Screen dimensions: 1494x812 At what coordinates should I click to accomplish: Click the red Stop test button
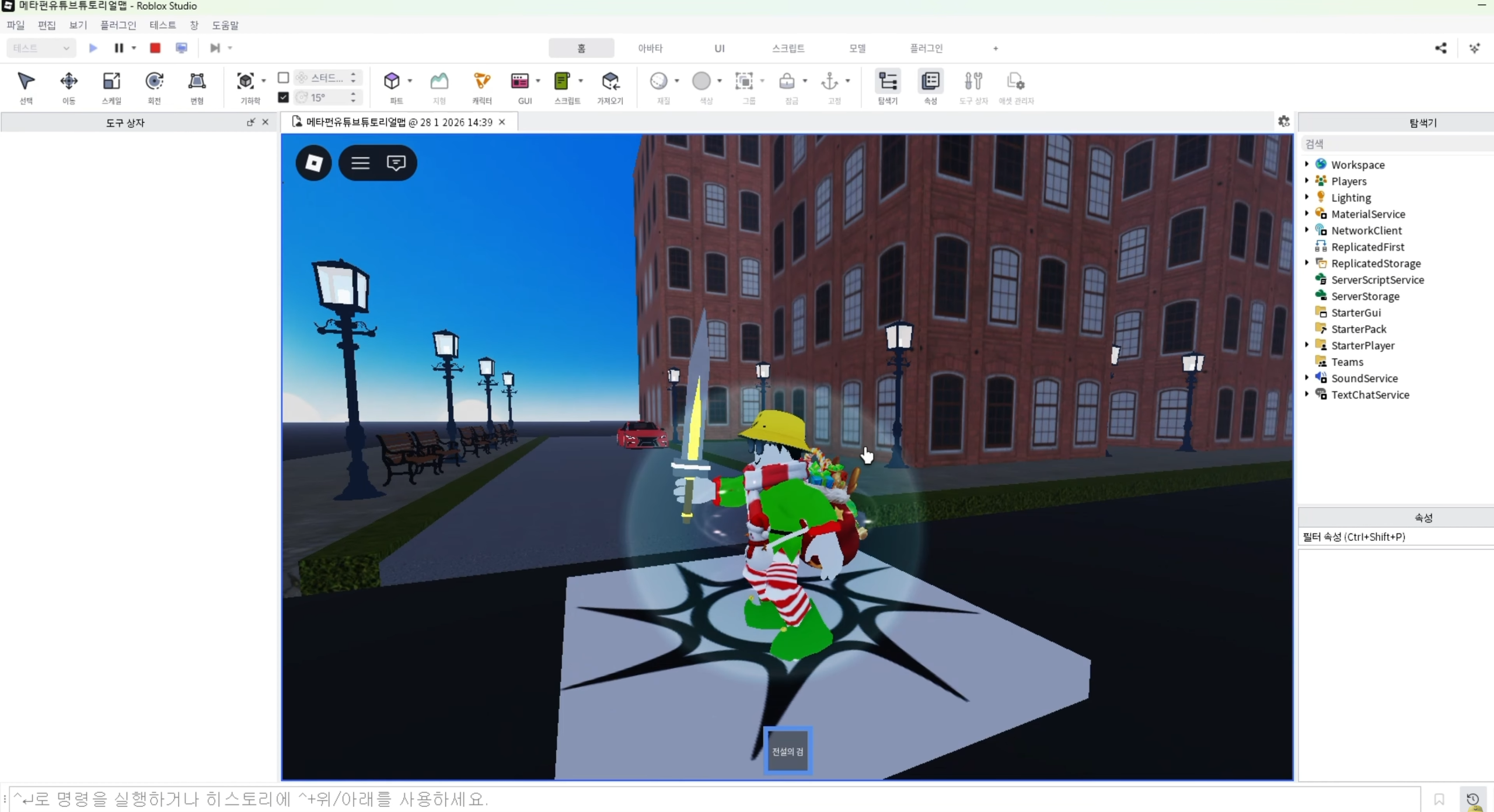155,48
